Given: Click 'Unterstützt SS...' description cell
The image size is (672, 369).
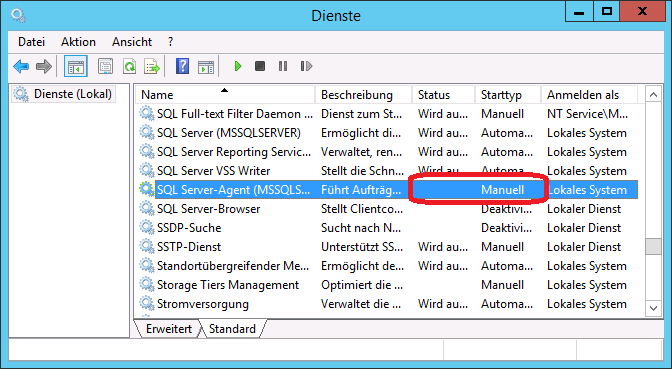Looking at the screenshot, I should (x=362, y=246).
